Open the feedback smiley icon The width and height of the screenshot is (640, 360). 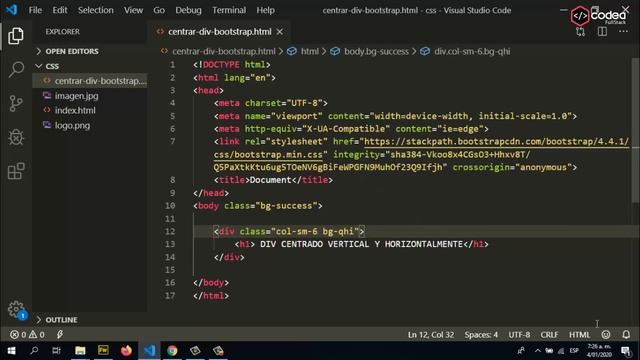(606, 335)
